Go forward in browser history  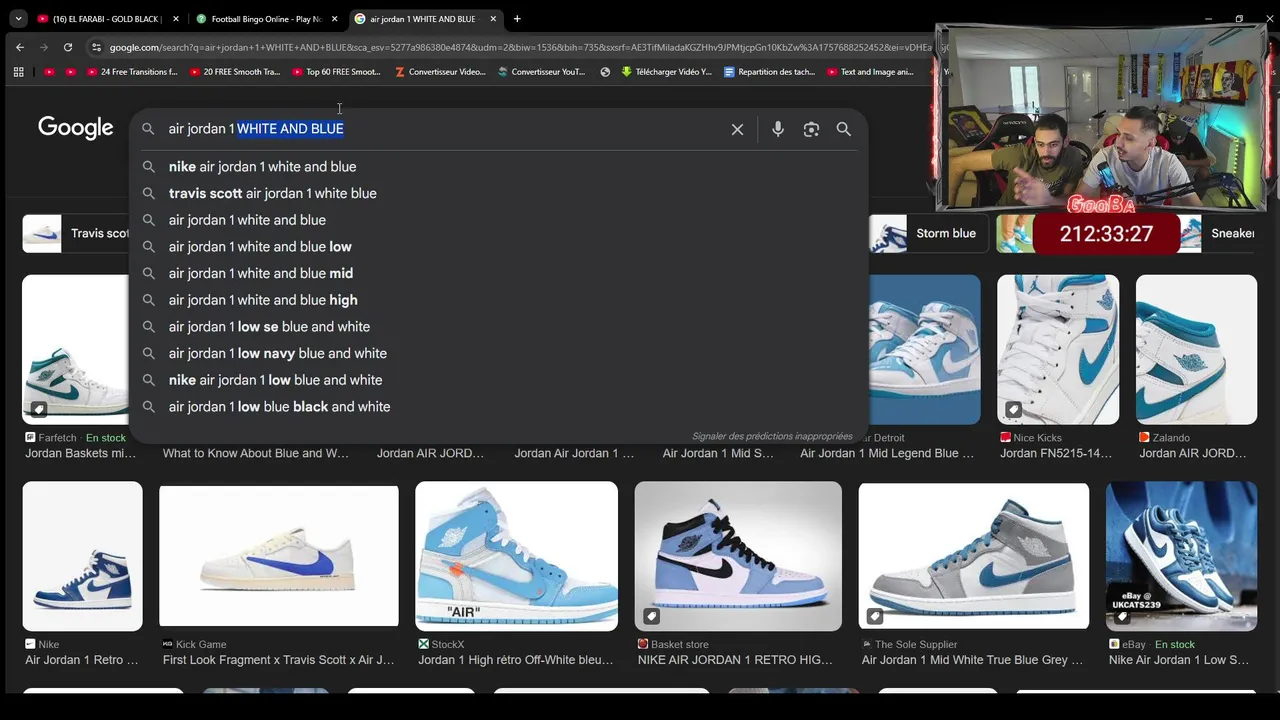point(44,47)
